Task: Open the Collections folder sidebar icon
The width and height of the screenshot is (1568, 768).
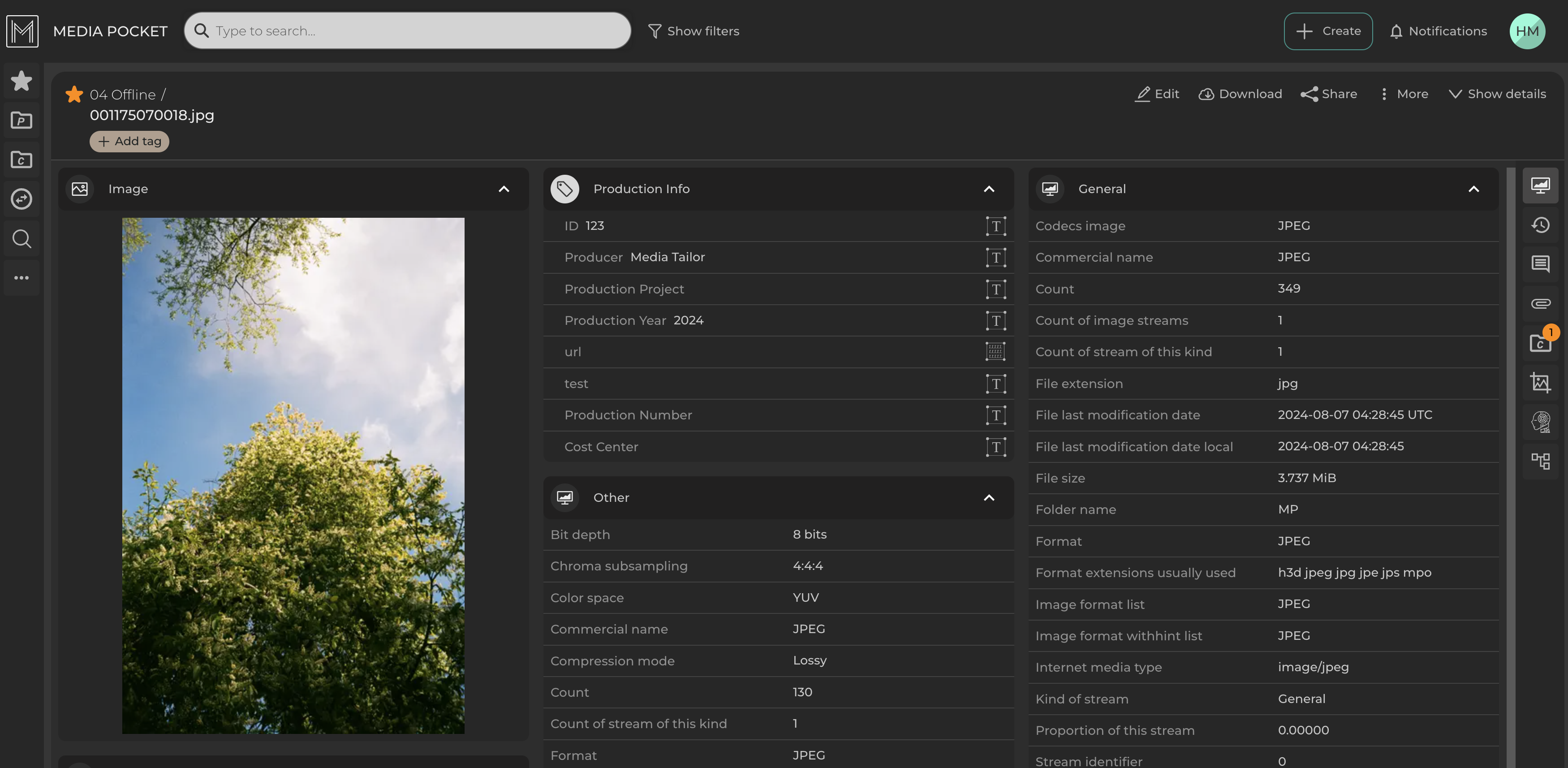Action: (x=22, y=160)
